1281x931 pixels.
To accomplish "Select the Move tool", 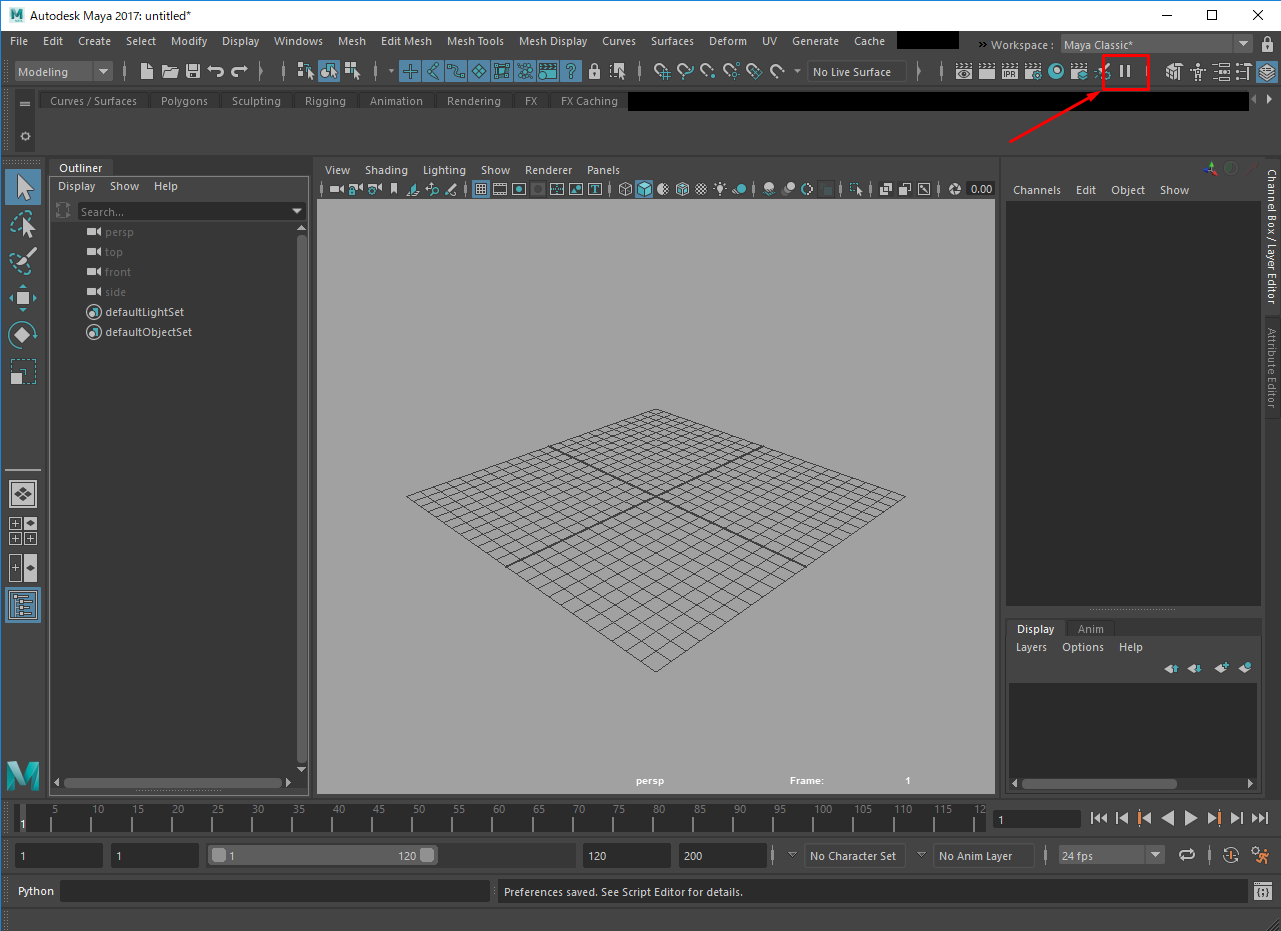I will 23,298.
